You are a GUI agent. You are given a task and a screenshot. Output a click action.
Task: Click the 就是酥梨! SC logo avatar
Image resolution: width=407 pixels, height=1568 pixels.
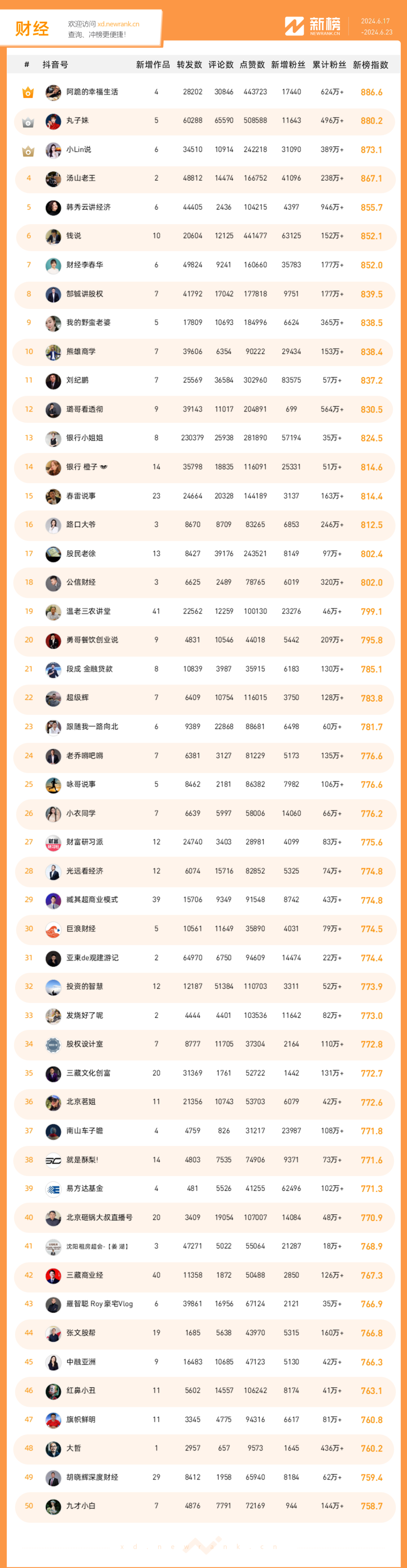coord(53,1160)
